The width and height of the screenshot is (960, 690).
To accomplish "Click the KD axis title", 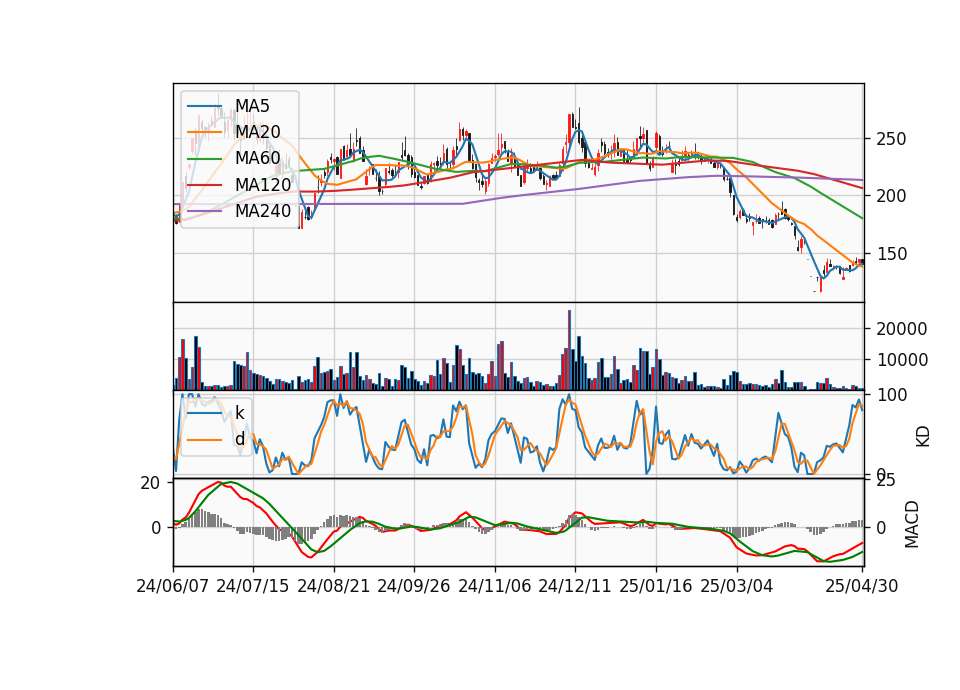I will [923, 436].
